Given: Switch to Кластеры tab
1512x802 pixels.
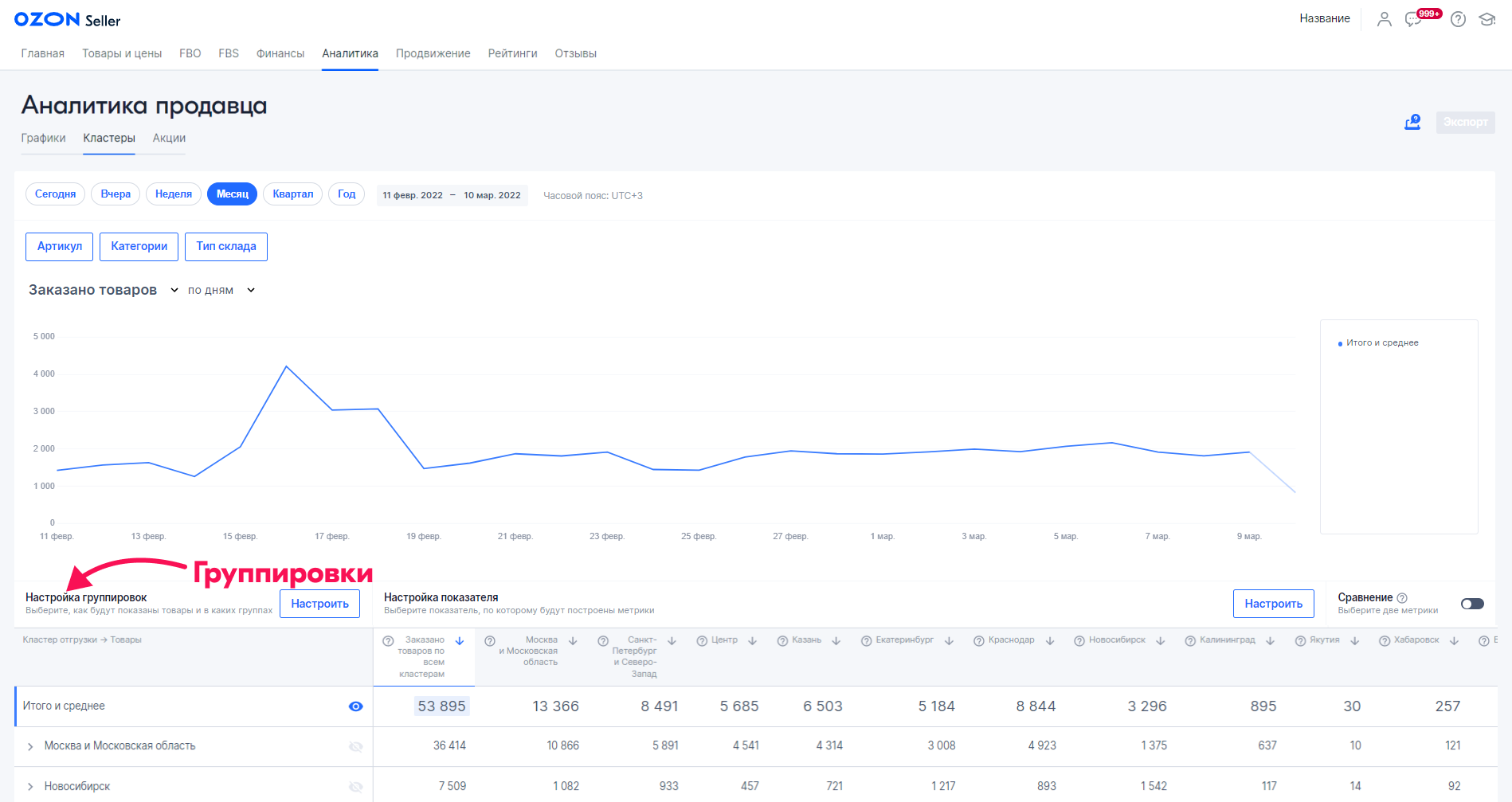Looking at the screenshot, I should pyautogui.click(x=109, y=138).
